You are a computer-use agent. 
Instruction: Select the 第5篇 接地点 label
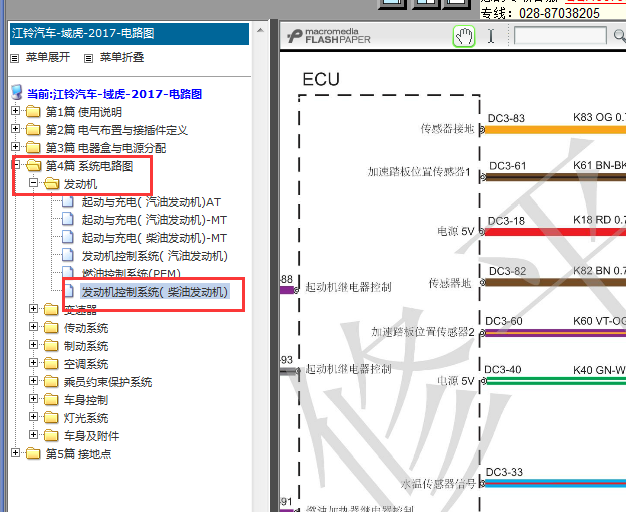[x=78, y=454]
